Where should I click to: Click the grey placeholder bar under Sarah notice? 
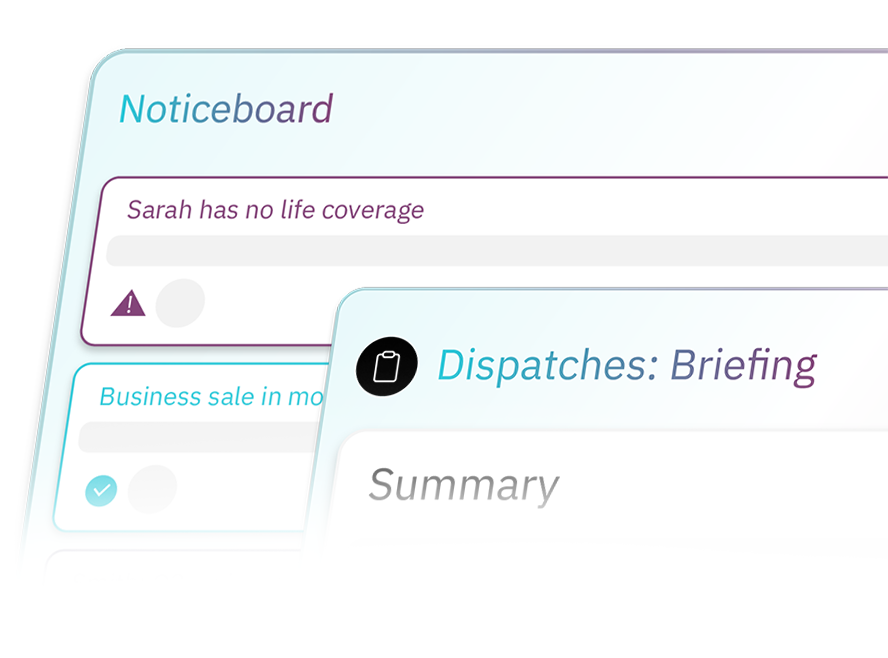pyautogui.click(x=497, y=251)
